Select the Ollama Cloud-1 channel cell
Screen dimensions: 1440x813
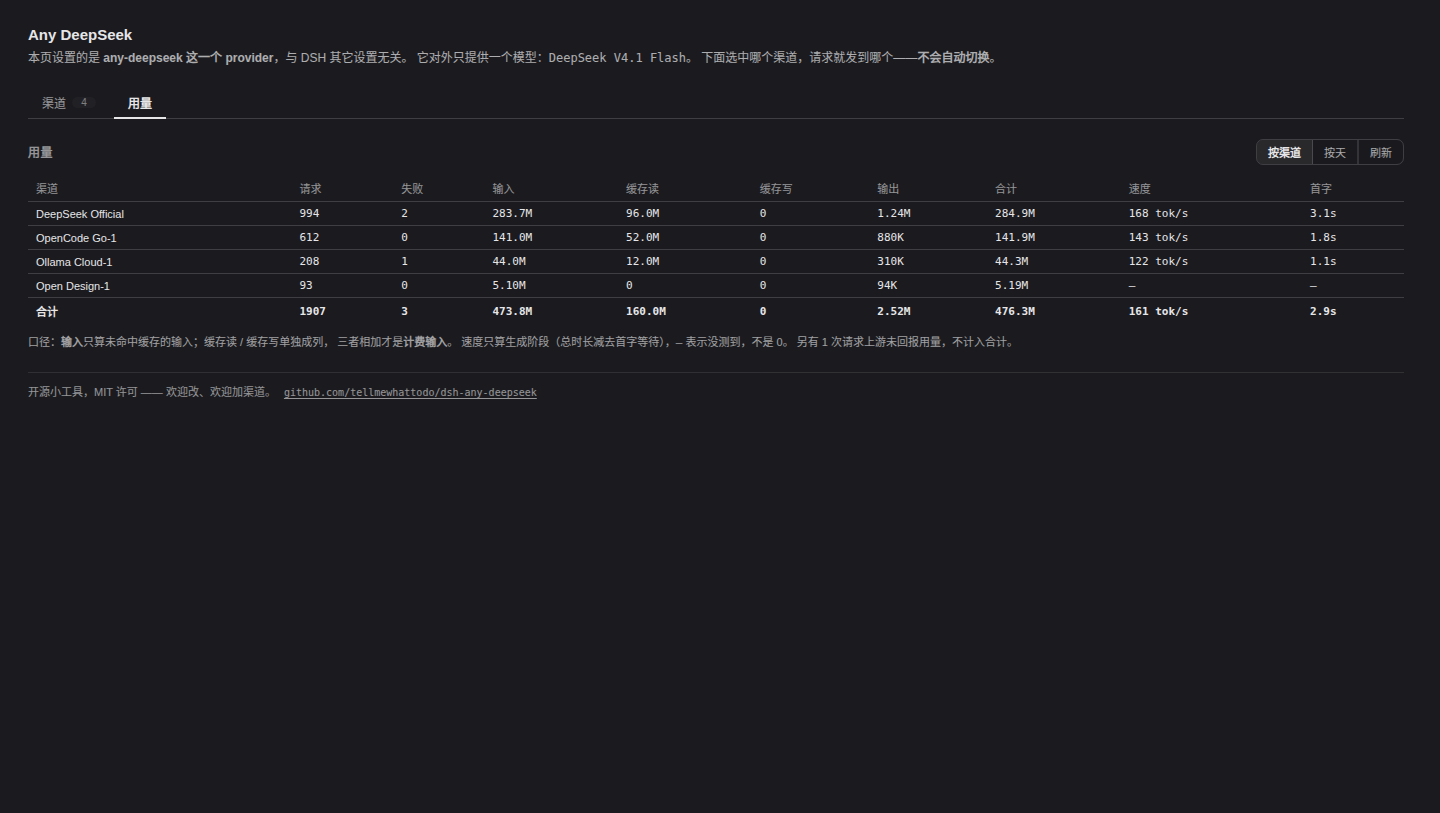click(x=74, y=262)
